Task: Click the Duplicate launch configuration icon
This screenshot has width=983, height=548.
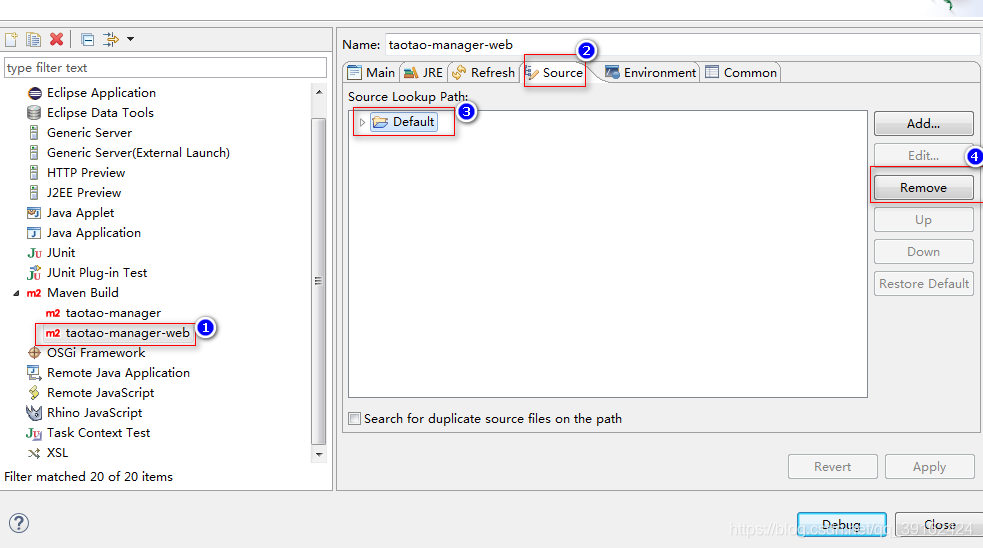Action: tap(33, 40)
